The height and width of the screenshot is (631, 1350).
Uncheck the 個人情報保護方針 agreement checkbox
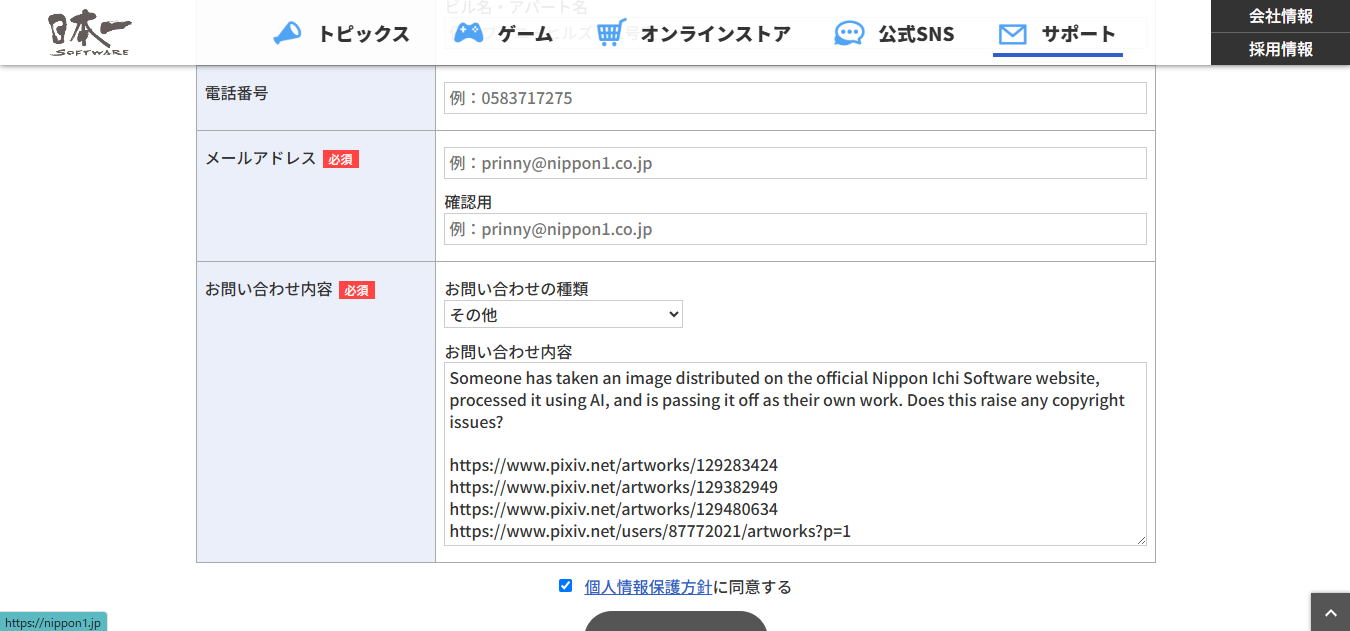(x=566, y=586)
